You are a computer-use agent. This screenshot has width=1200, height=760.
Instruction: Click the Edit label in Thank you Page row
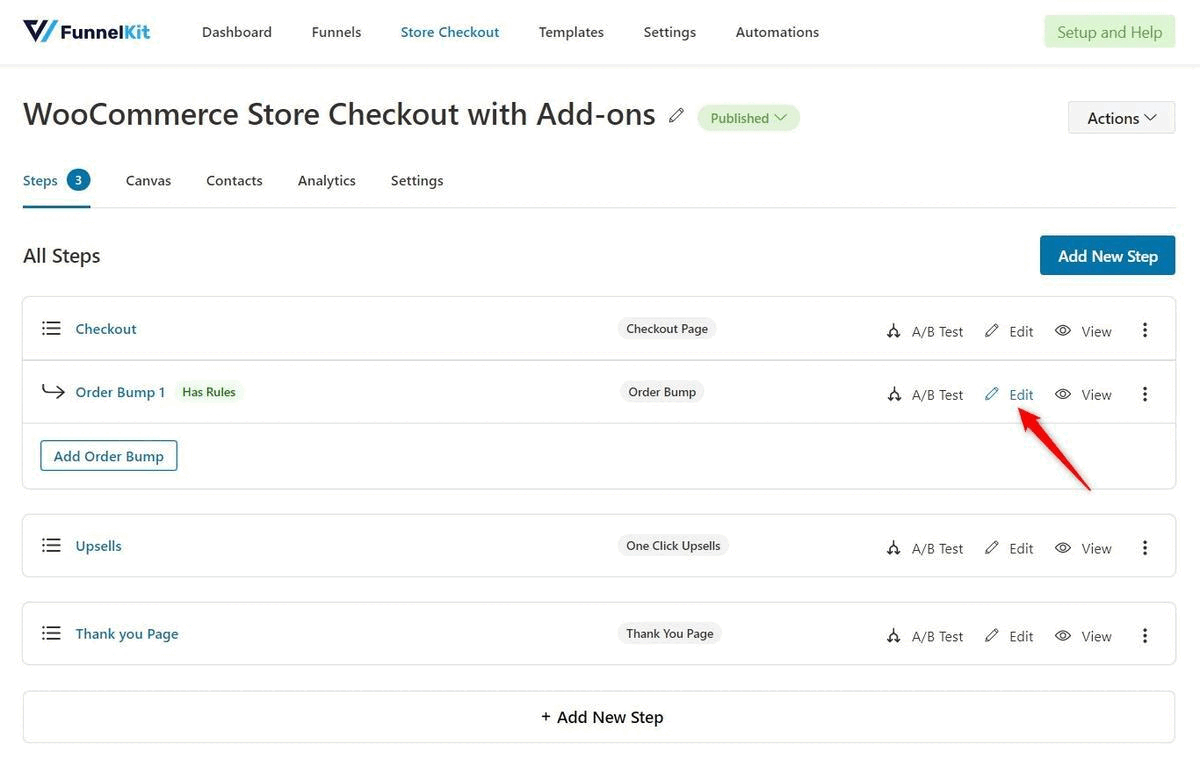(1021, 637)
